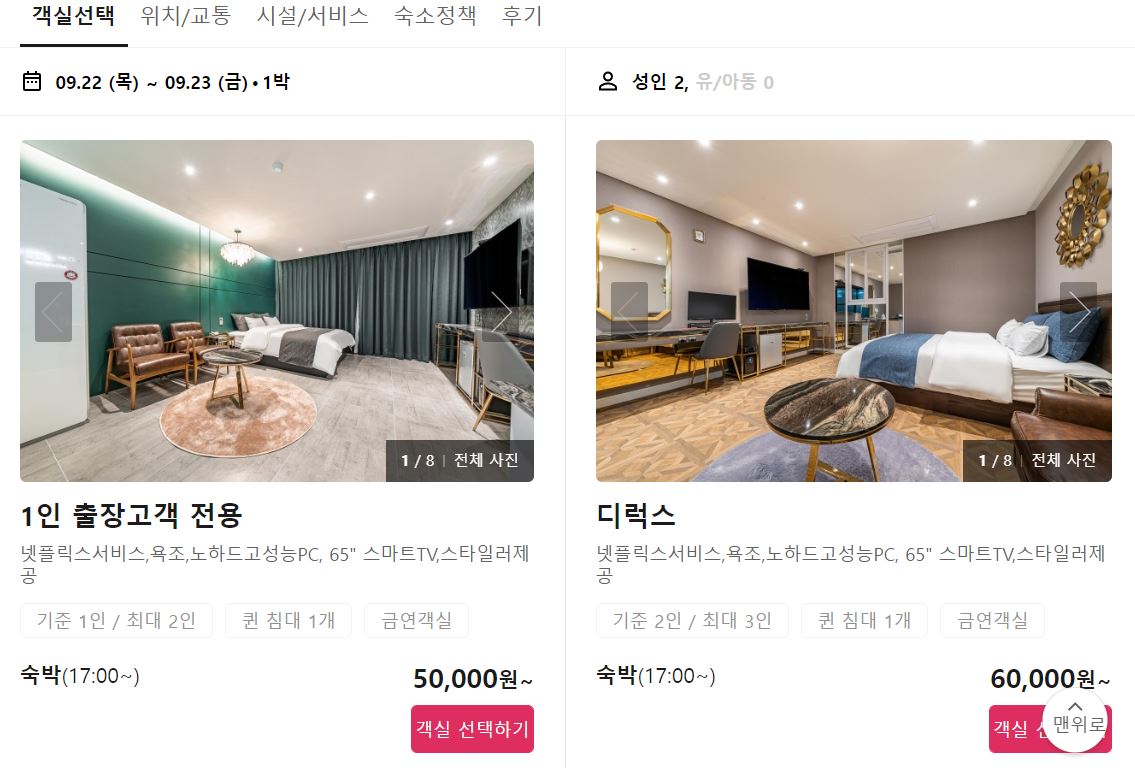Open guest count selector 성인 2
This screenshot has width=1135, height=768.
pyautogui.click(x=703, y=82)
